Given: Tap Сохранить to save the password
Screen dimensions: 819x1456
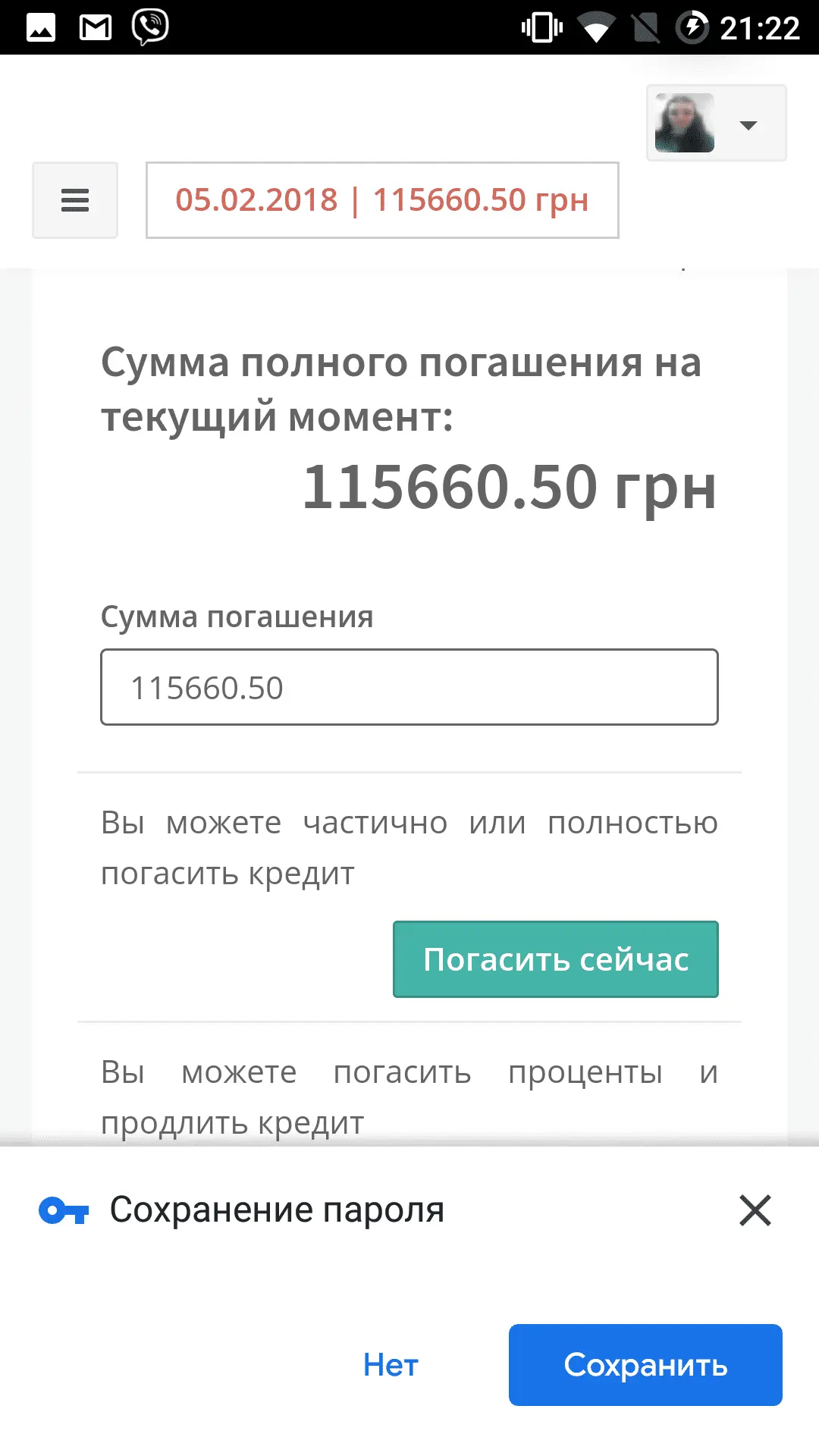Looking at the screenshot, I should pyautogui.click(x=645, y=1365).
